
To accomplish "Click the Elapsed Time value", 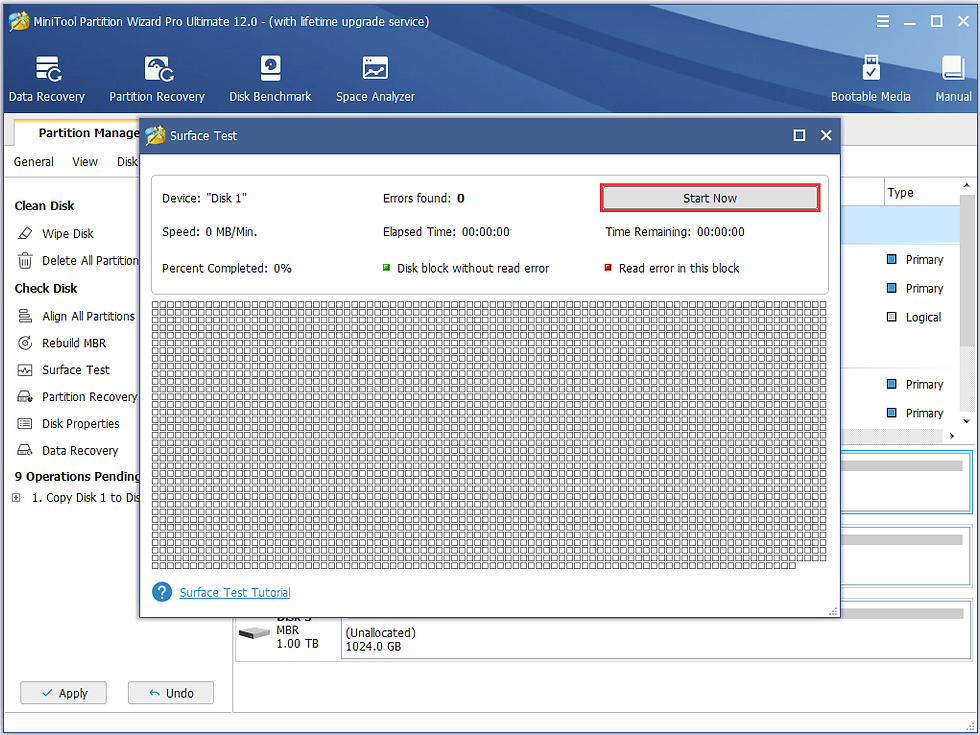I will [486, 232].
